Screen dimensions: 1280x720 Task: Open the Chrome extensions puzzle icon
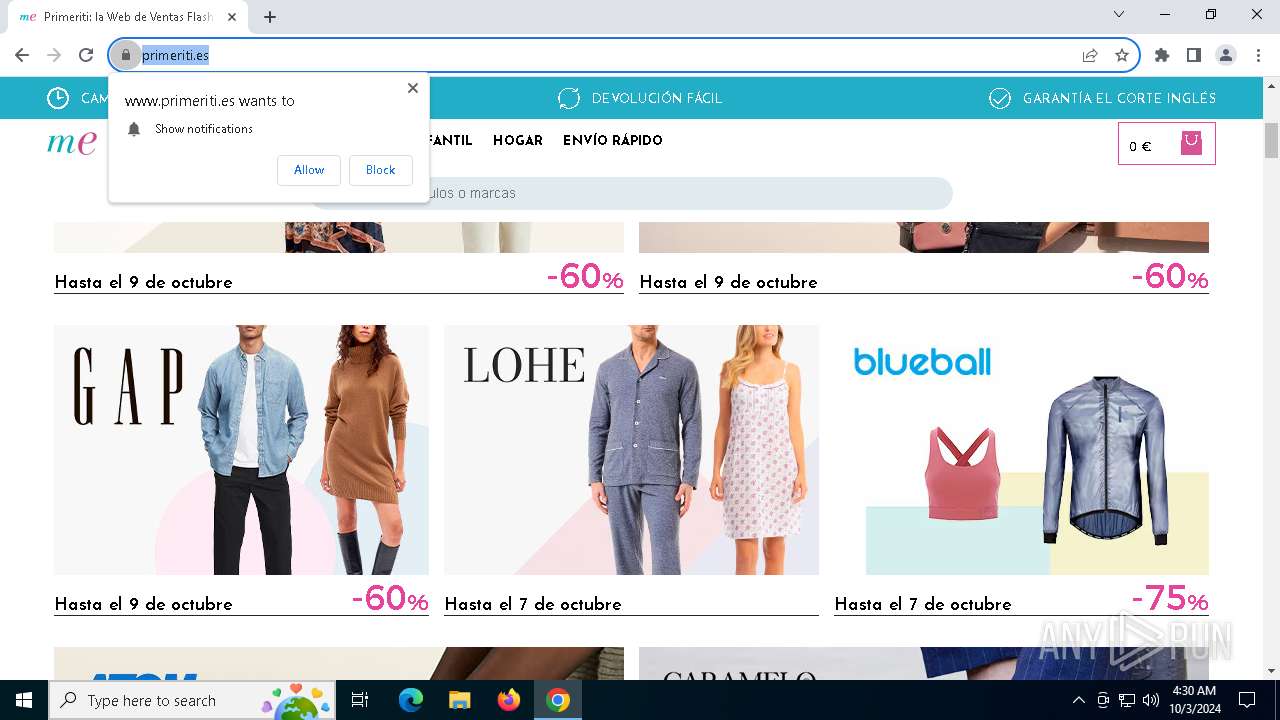click(1162, 55)
